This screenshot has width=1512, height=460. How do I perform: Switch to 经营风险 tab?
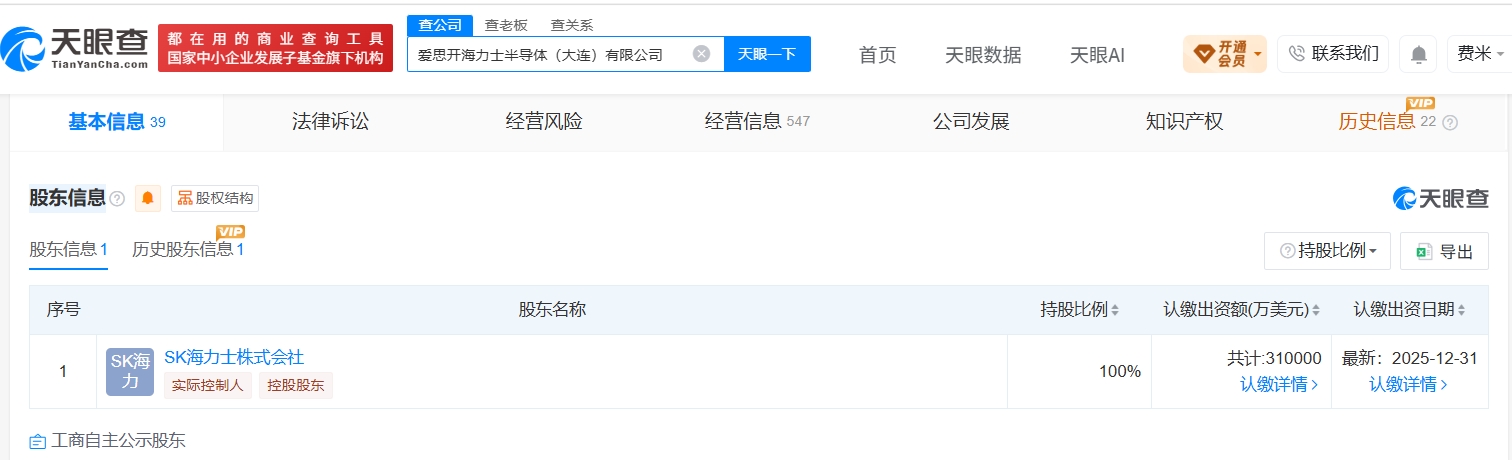544,122
